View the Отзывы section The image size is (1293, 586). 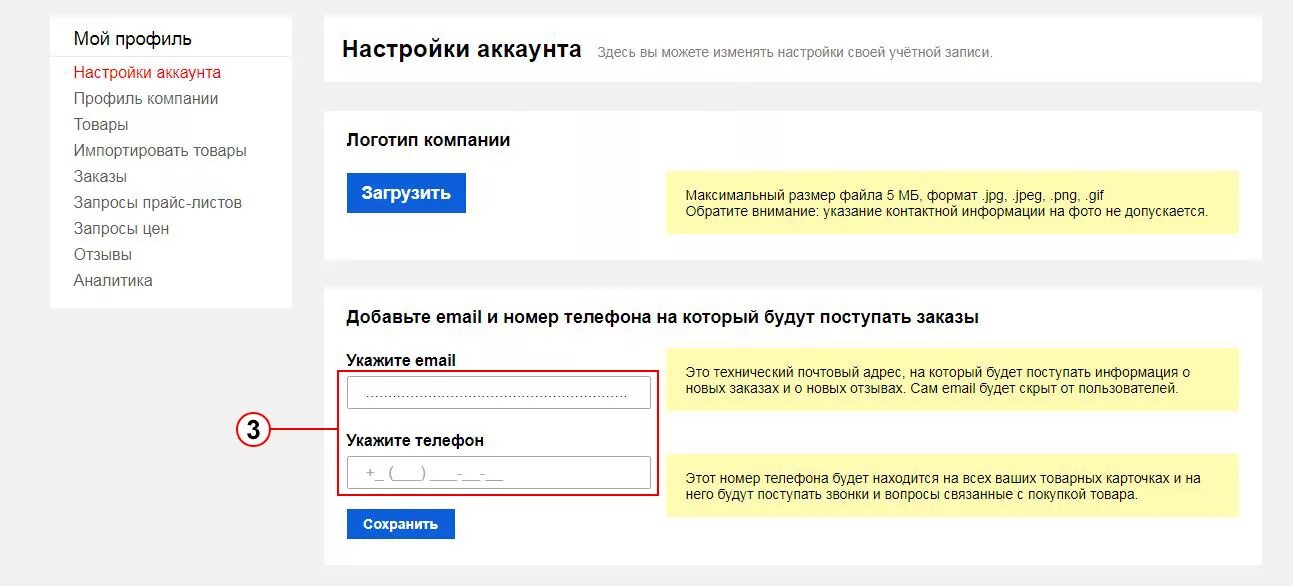point(103,254)
